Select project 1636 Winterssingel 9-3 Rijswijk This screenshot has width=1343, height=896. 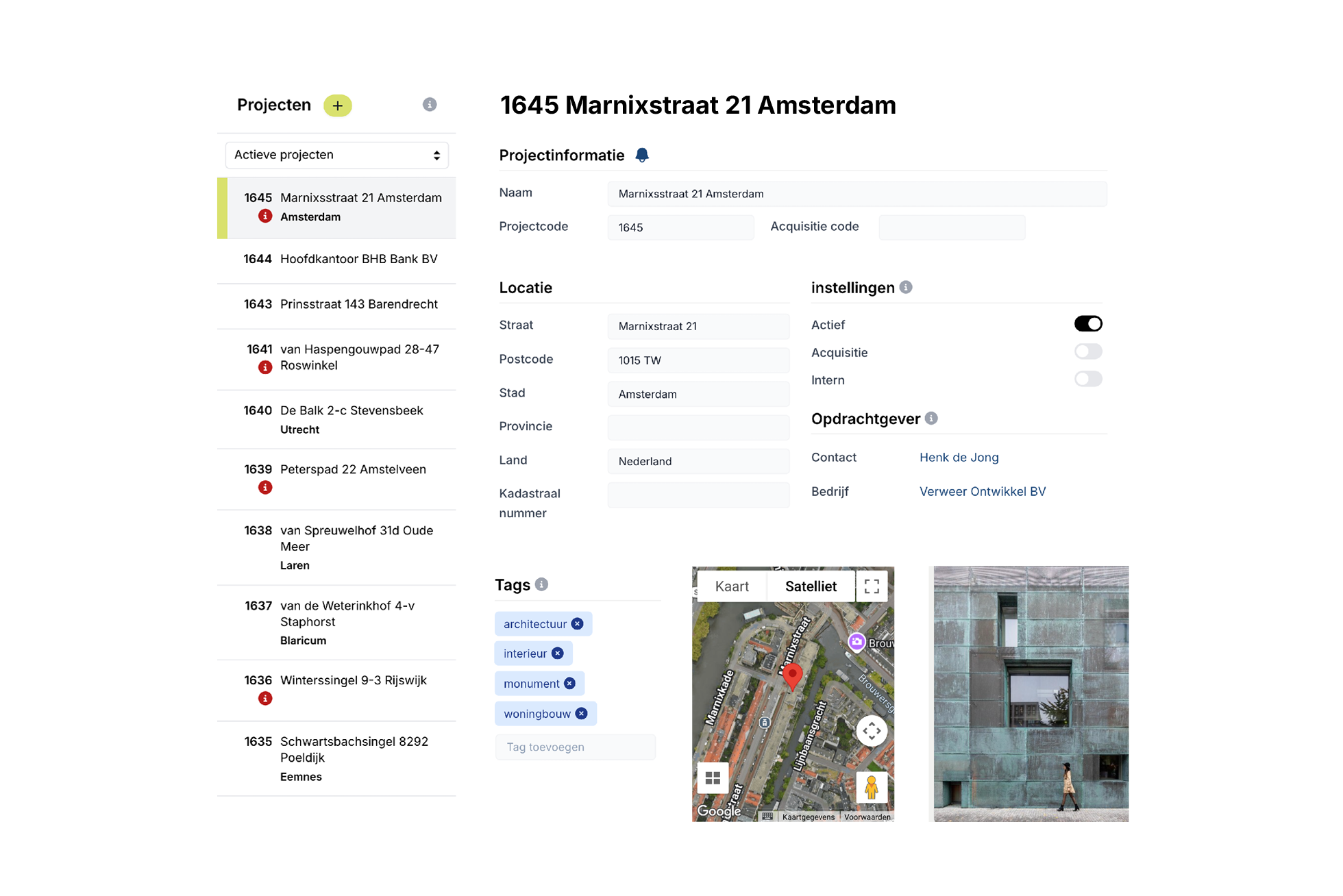click(x=336, y=690)
